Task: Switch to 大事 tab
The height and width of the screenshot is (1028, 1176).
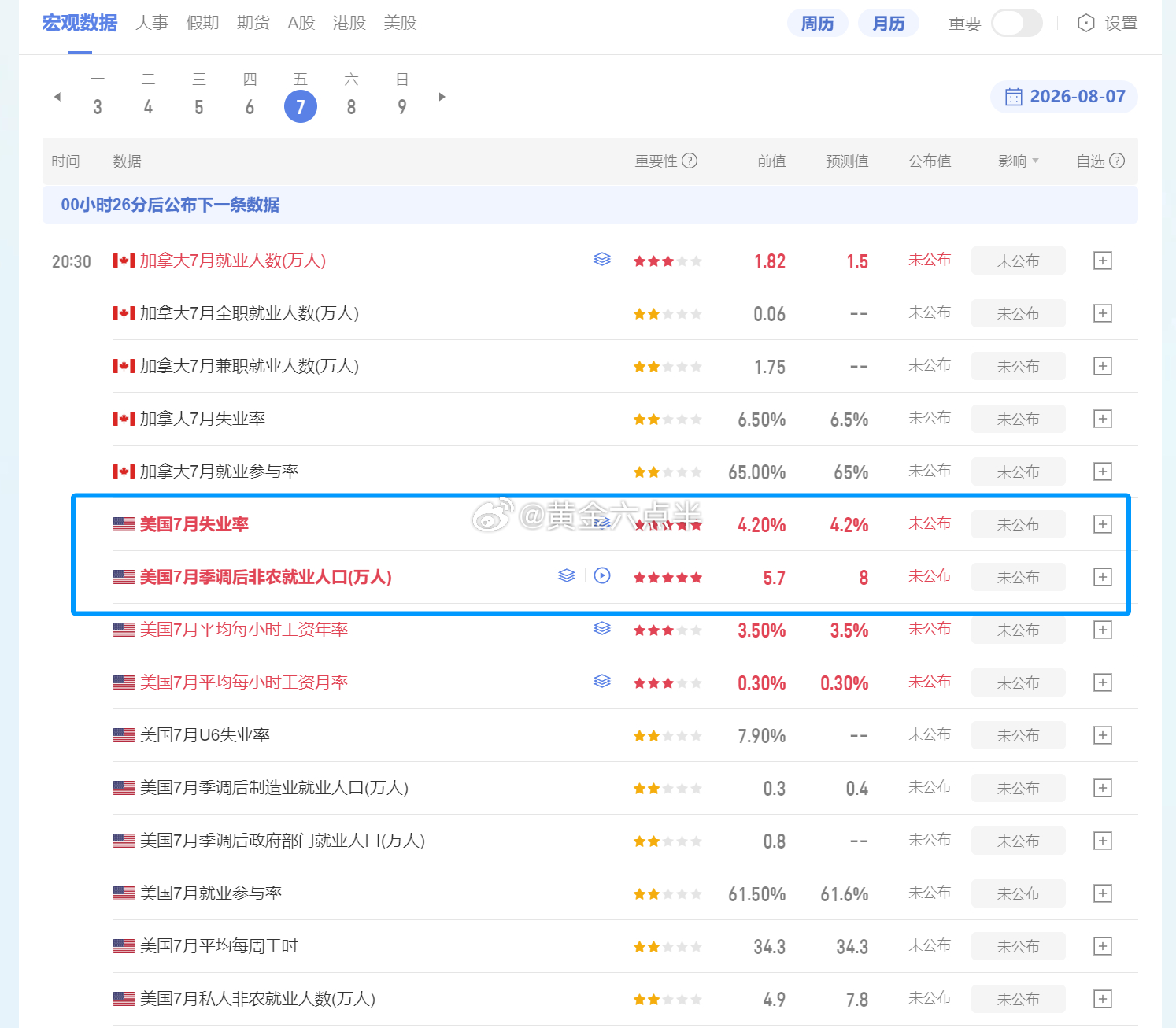Action: click(x=152, y=23)
